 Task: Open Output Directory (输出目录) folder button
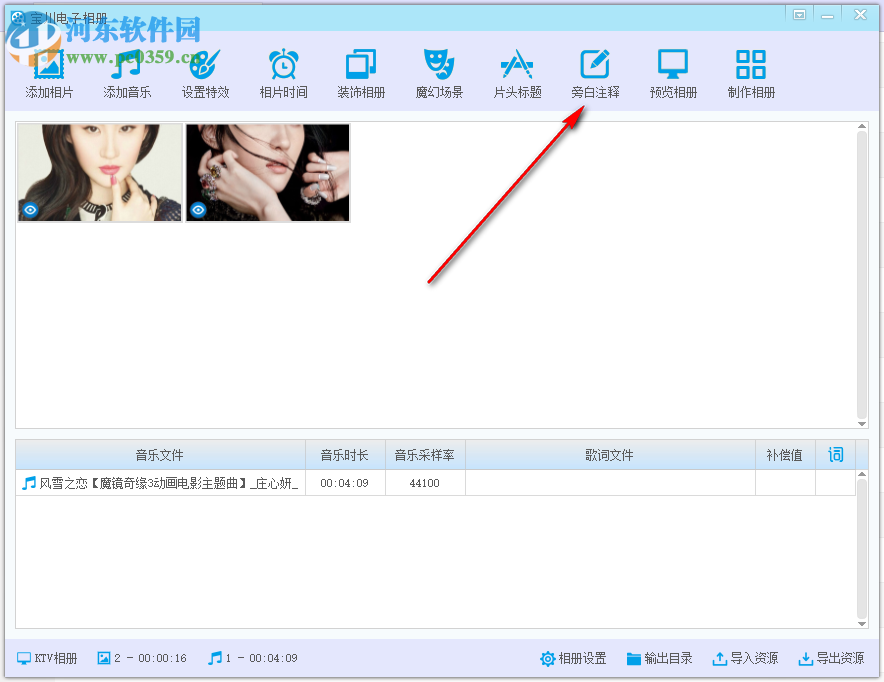(660, 658)
